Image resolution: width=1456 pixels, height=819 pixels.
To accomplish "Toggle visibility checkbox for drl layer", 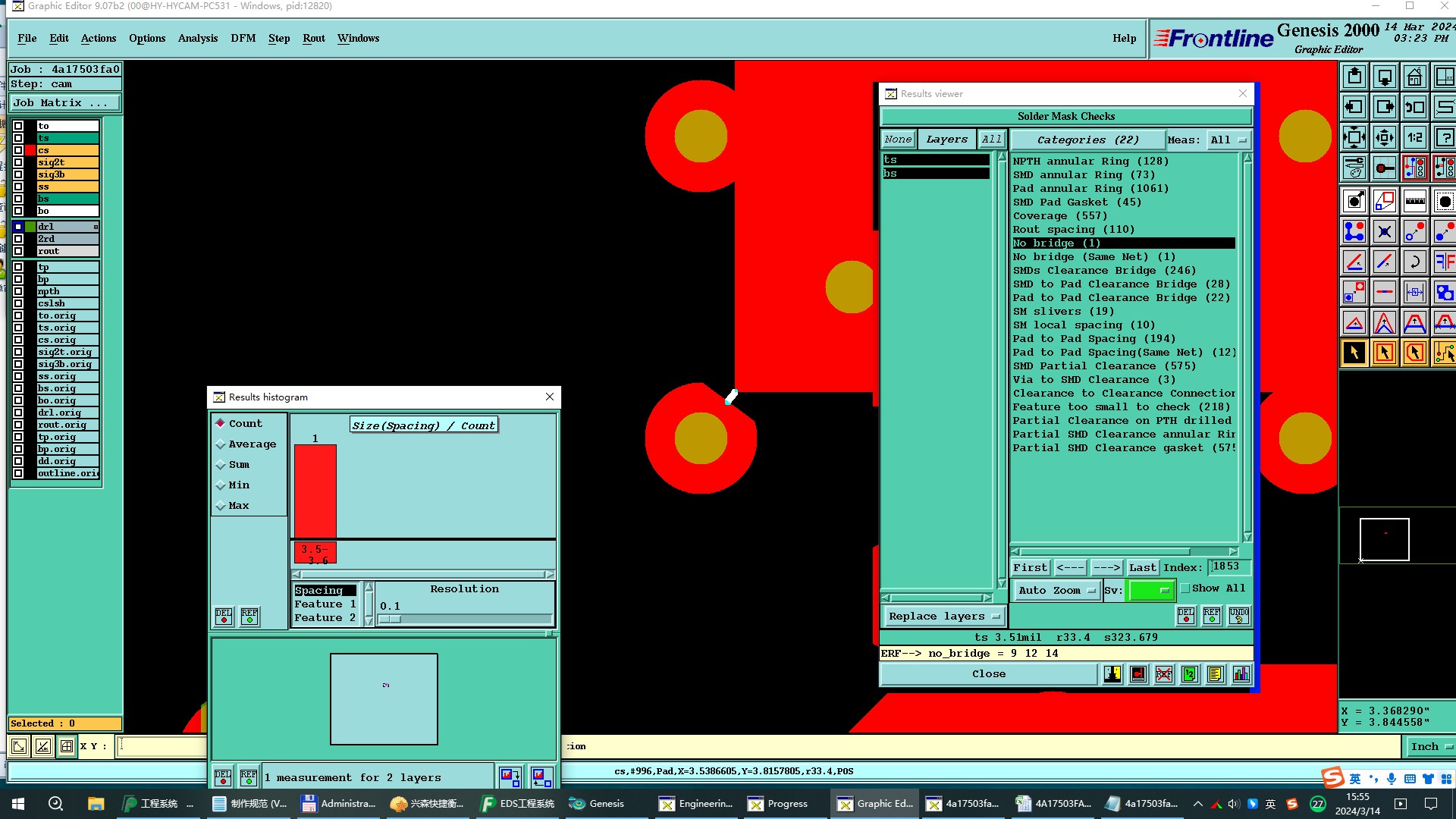I will point(18,227).
